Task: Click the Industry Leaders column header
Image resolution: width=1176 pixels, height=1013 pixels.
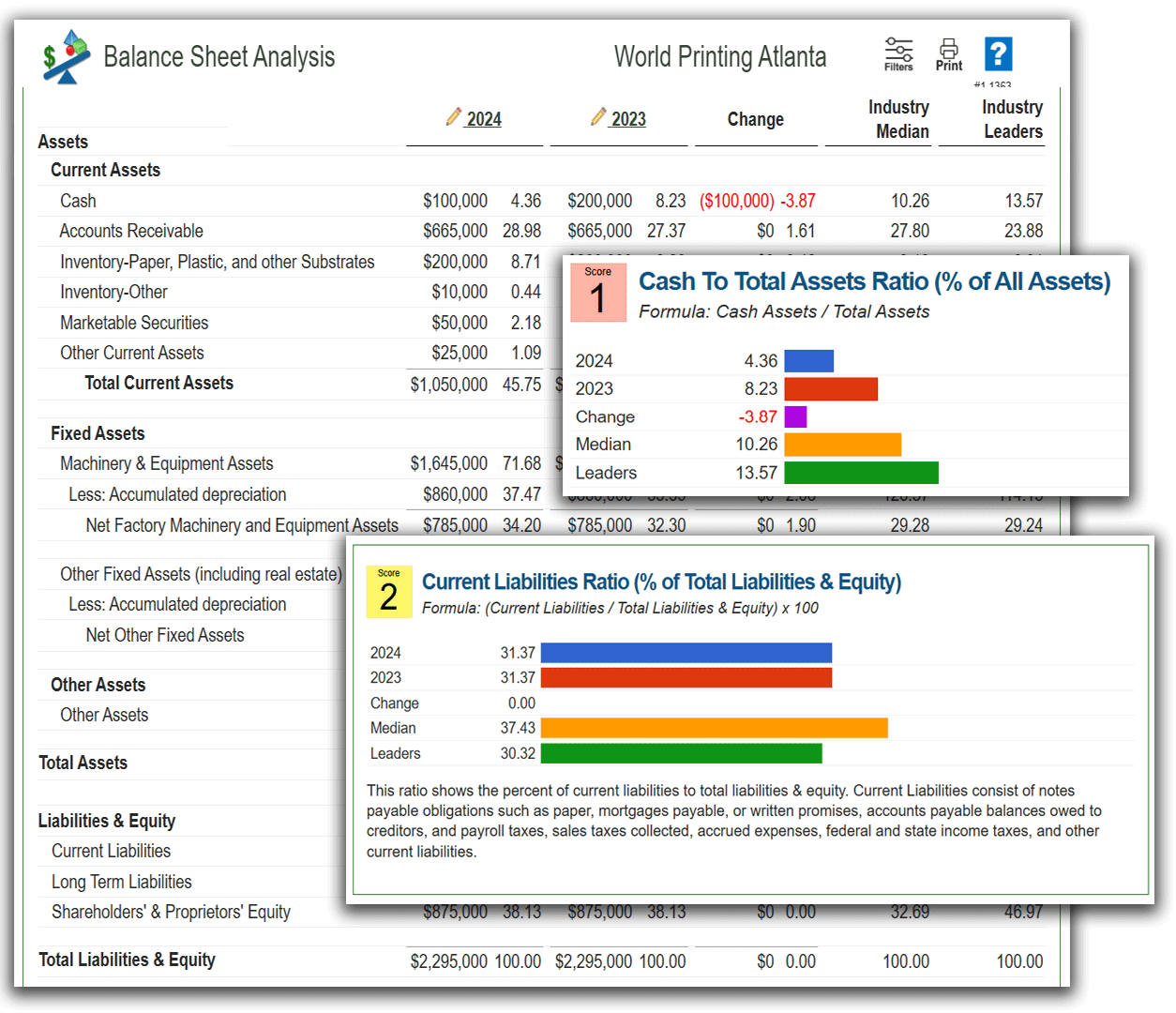Action: [x=1012, y=119]
